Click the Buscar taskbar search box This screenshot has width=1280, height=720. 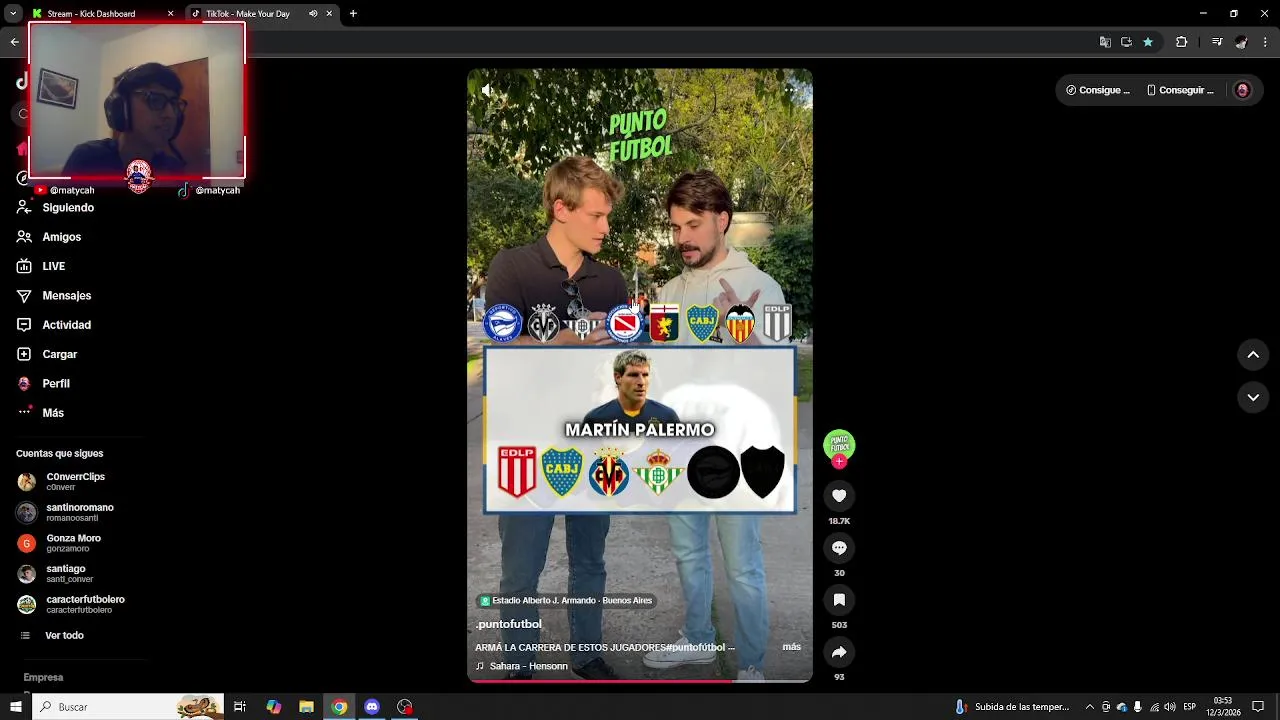(129, 707)
